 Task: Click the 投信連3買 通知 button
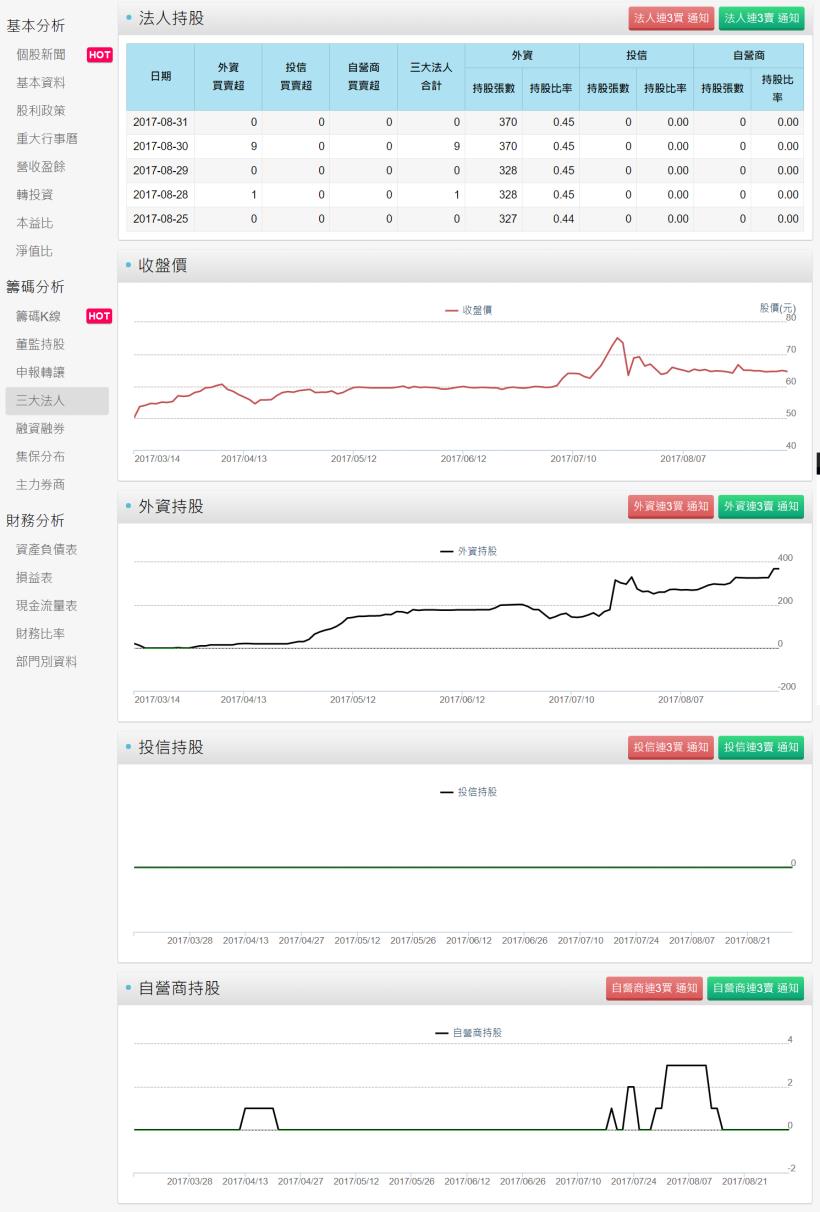[670, 746]
